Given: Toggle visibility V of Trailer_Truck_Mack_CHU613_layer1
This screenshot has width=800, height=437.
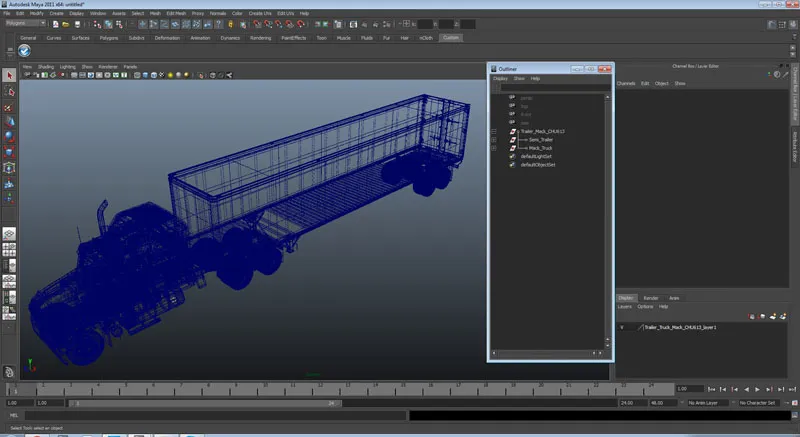Looking at the screenshot, I should (x=622, y=327).
